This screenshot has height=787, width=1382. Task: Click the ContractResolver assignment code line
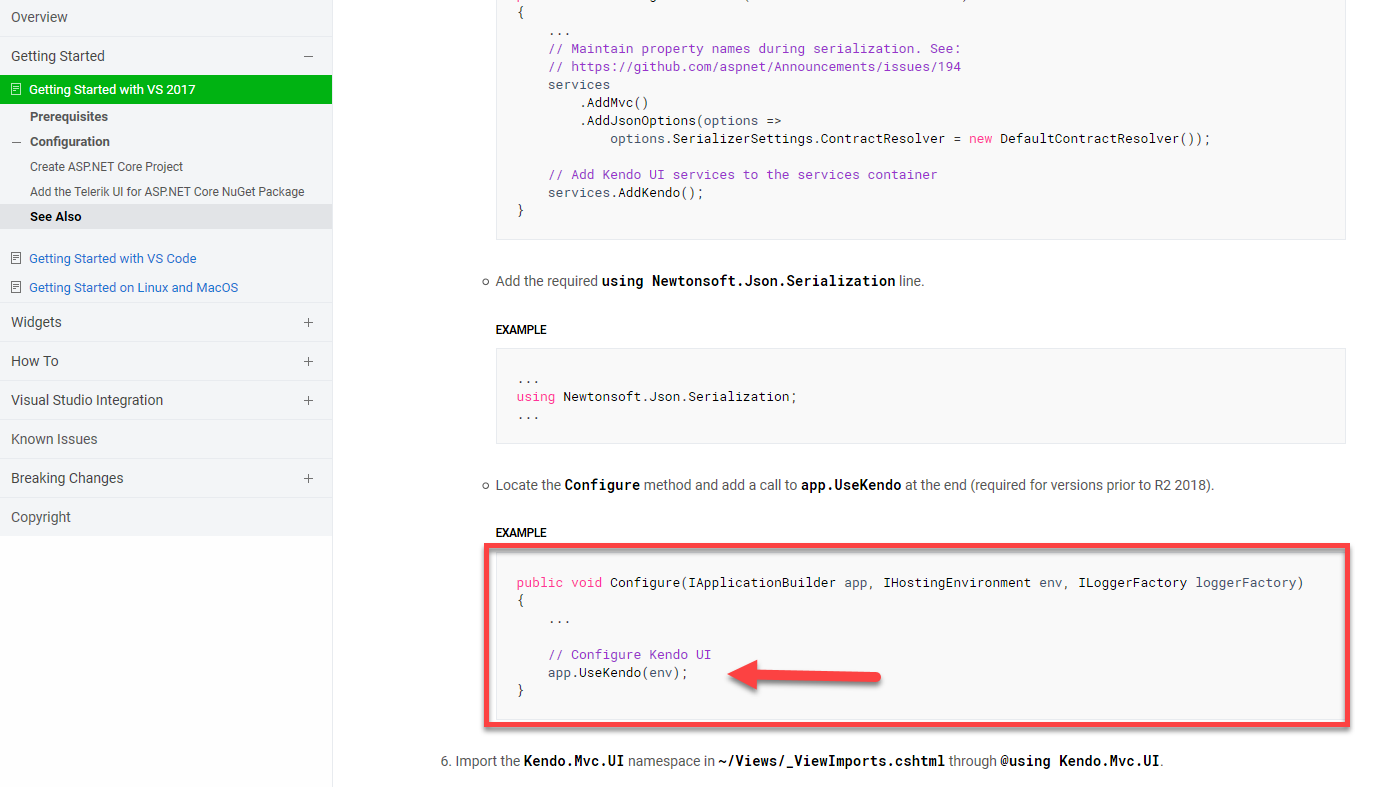(910, 139)
